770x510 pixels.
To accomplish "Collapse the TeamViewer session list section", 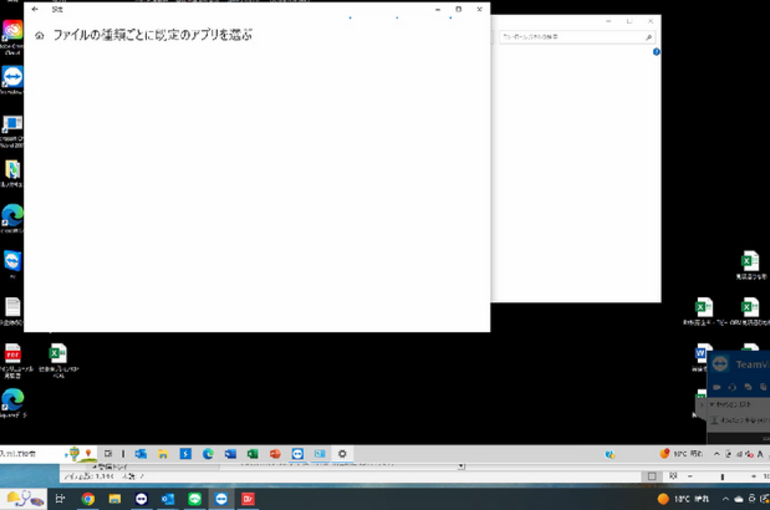I will click(x=713, y=406).
